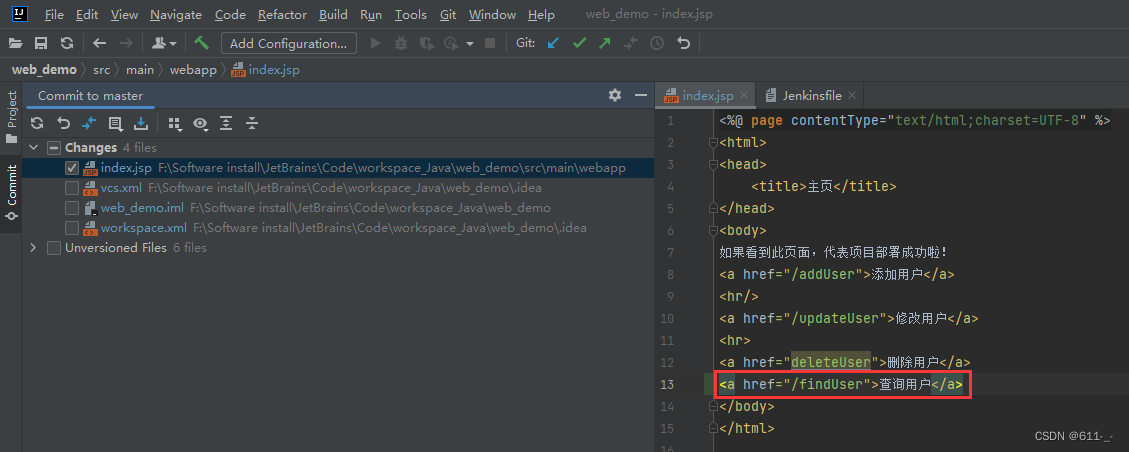
Task: Click the webapp breadcrumb
Action: pos(193,70)
